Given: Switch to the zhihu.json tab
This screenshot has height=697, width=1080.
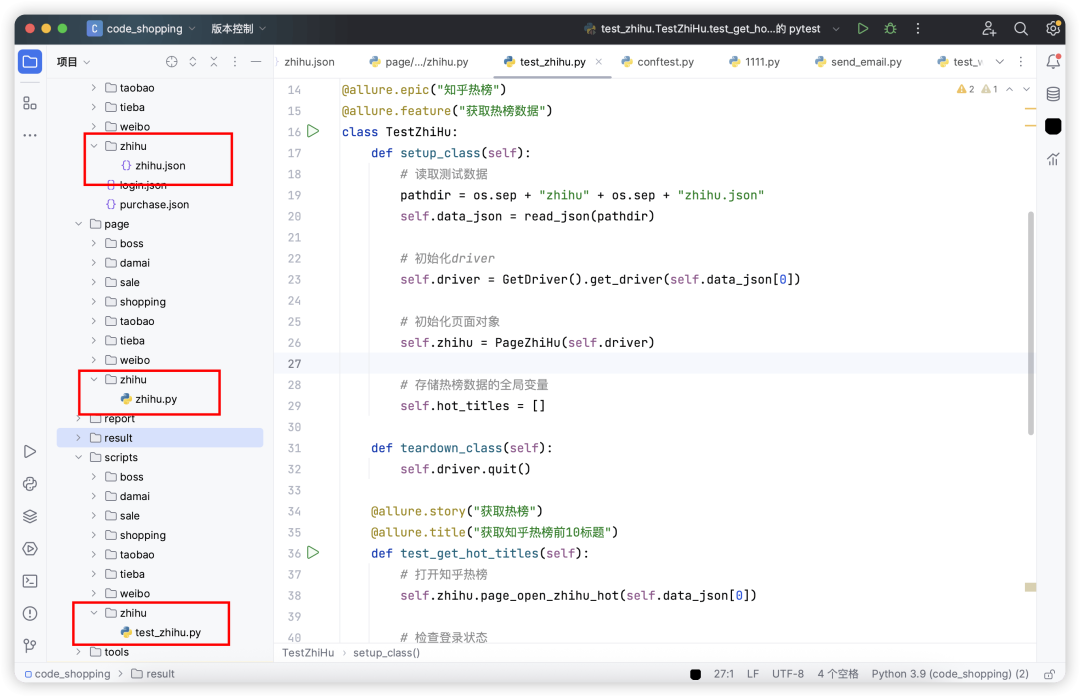Looking at the screenshot, I should pos(309,62).
